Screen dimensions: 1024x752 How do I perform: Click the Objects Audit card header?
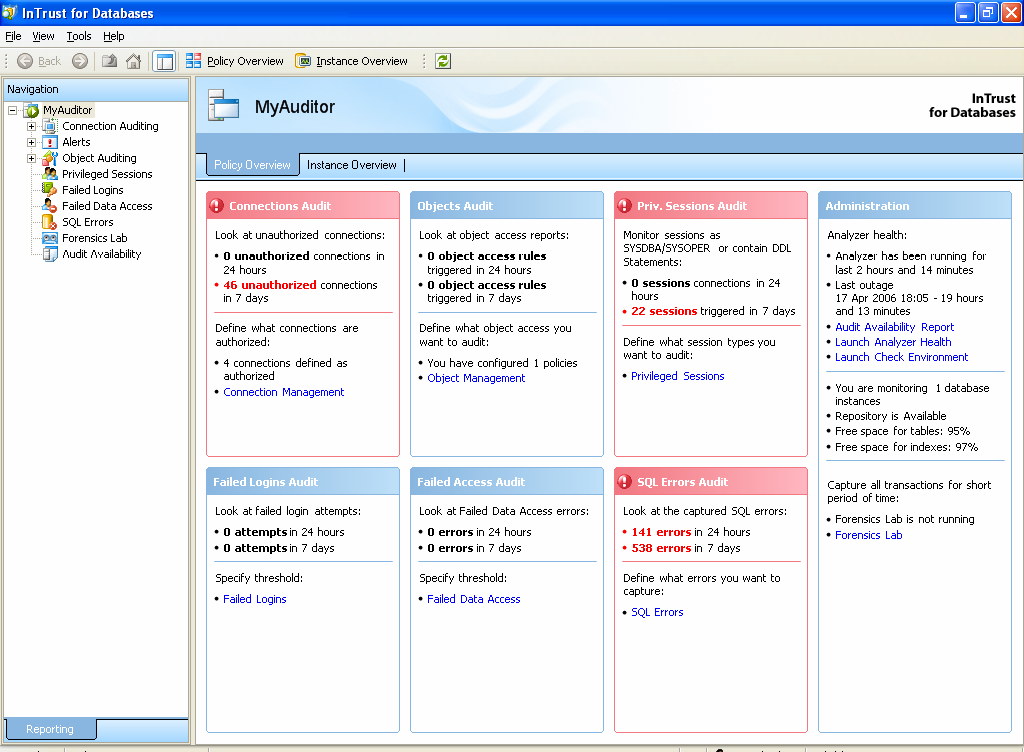(507, 206)
